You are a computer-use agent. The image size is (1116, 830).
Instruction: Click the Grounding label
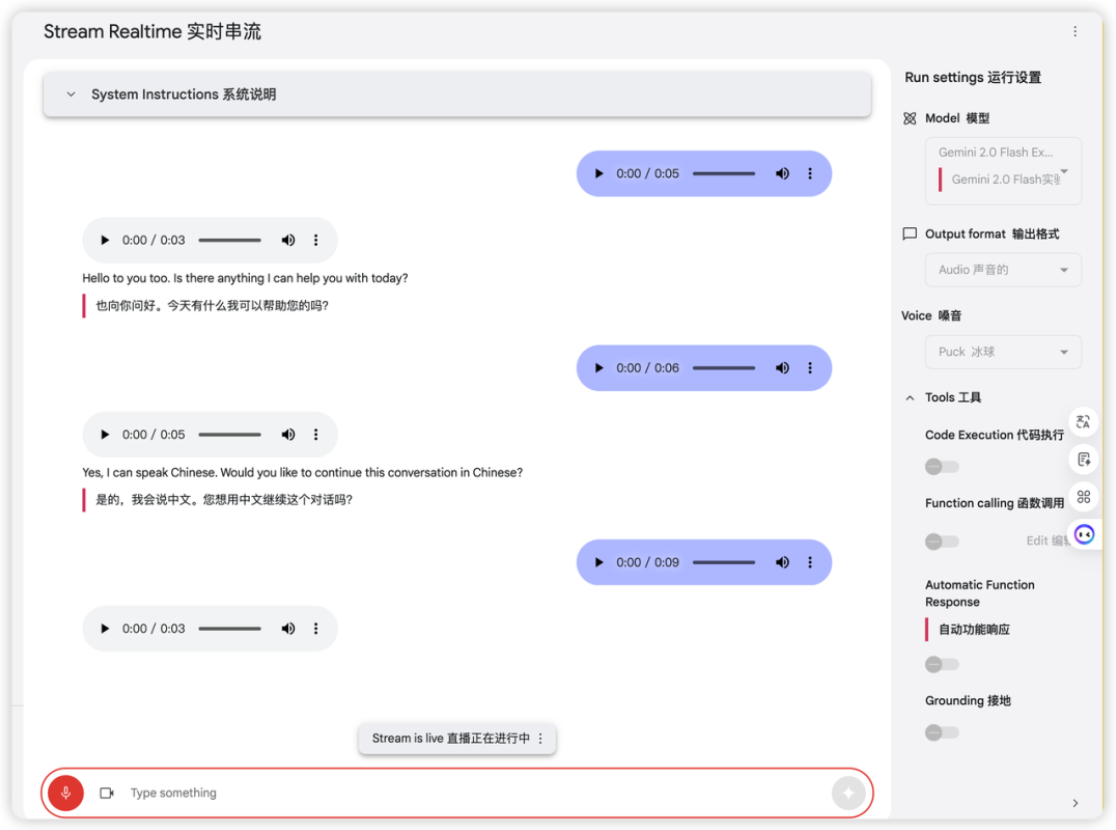click(968, 700)
